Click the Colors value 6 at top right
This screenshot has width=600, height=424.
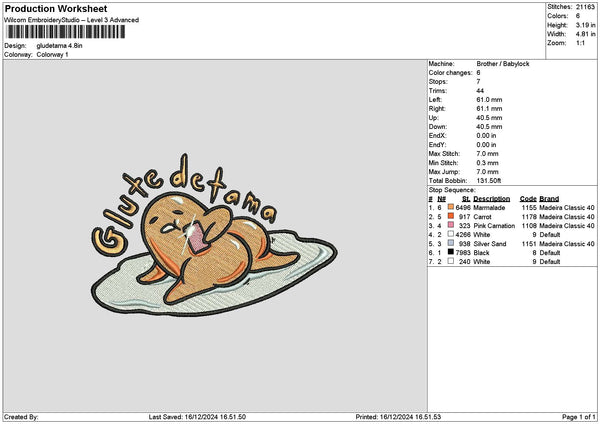tap(578, 16)
